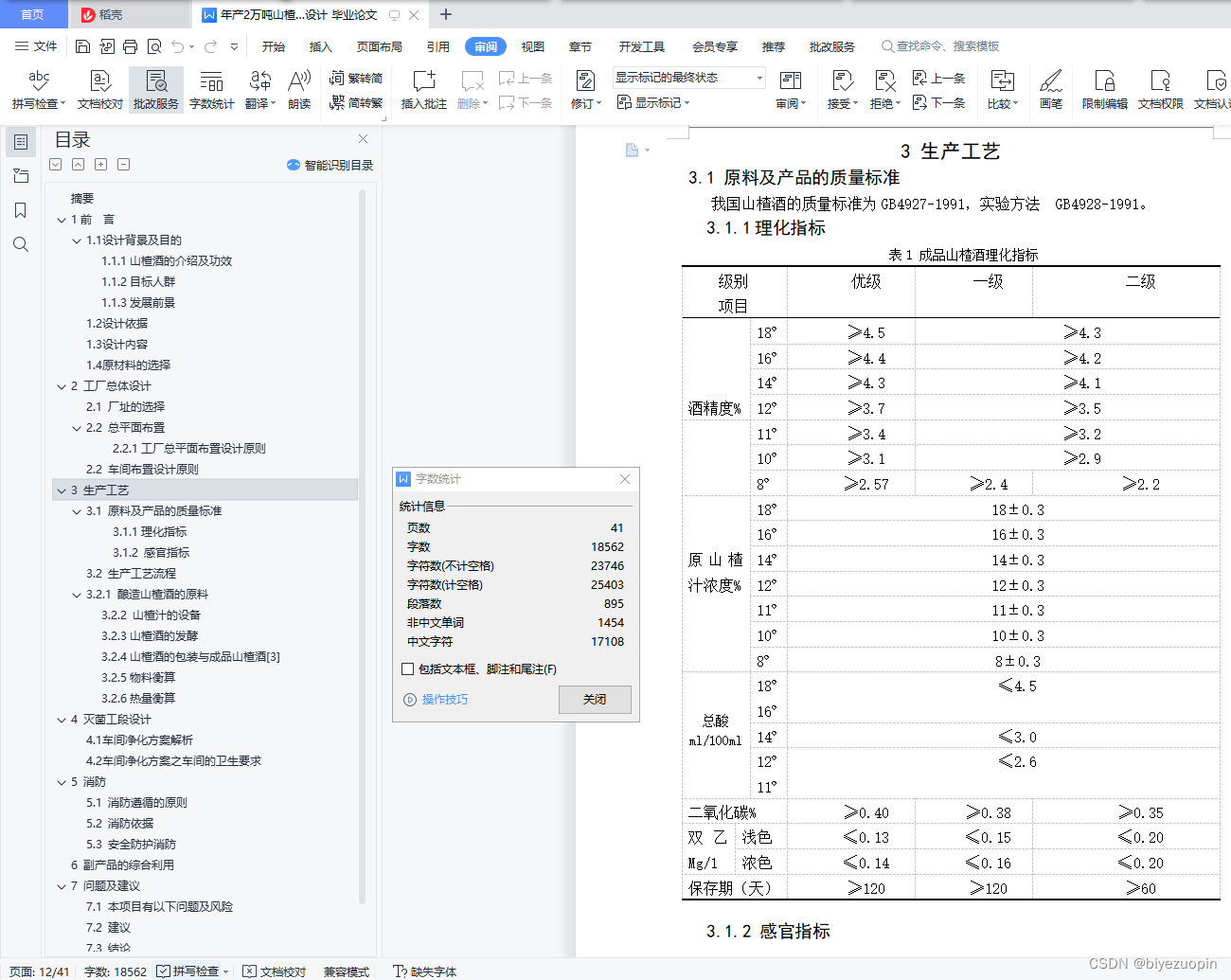Toggle 文档校对 in the status bar
The image size is (1231, 980).
click(274, 971)
